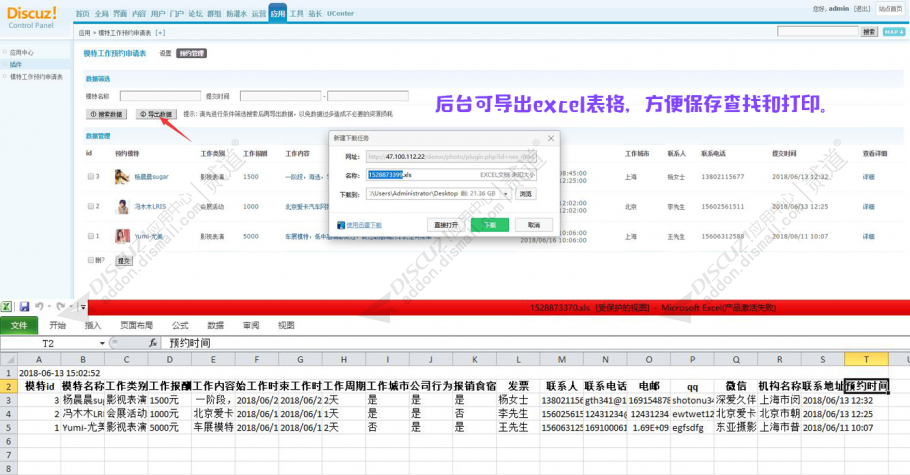Click the green 下载 button in the dialog
Viewport: 910px width, 475px height.
[x=490, y=225]
